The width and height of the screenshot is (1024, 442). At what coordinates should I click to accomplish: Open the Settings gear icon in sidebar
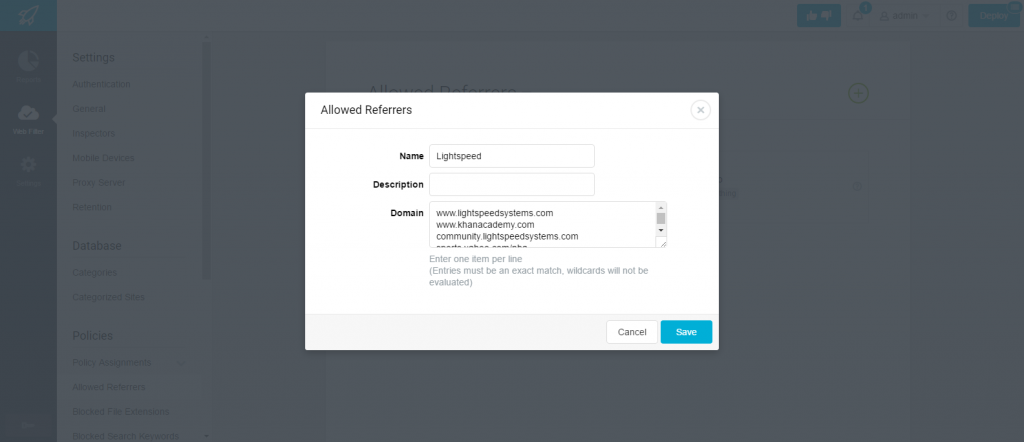click(28, 164)
